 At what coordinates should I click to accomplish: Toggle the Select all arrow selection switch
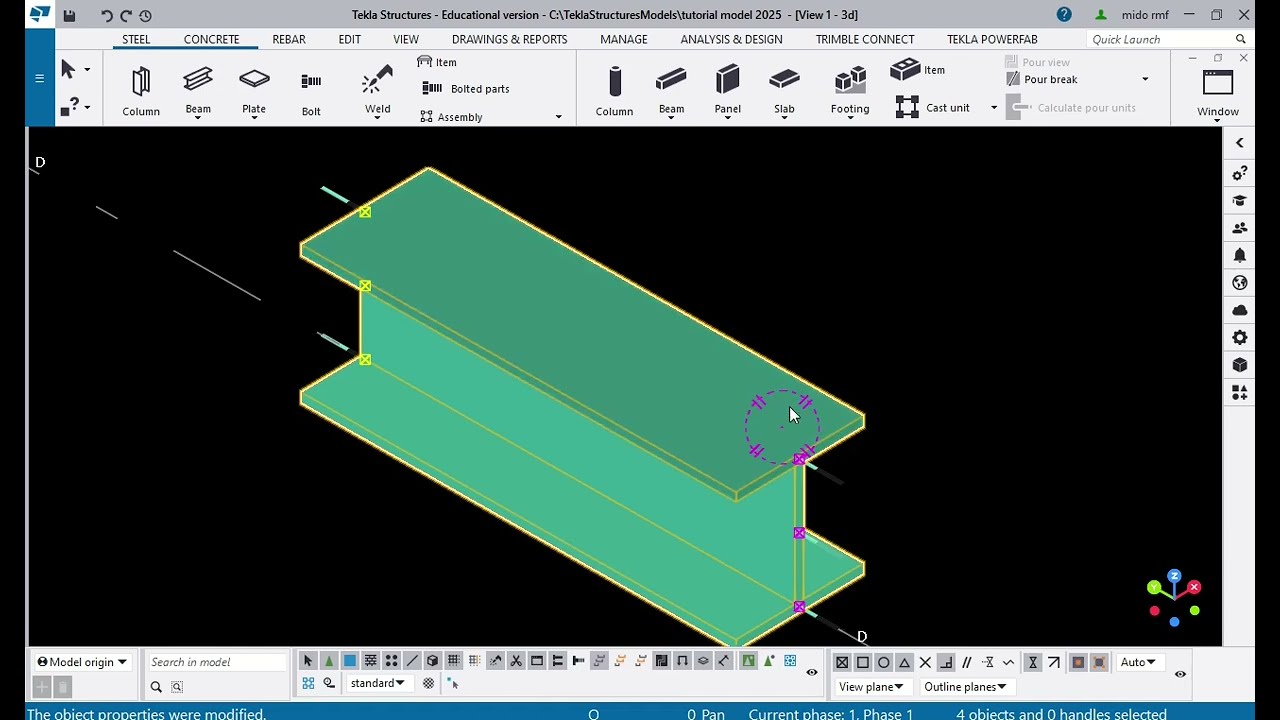click(308, 661)
